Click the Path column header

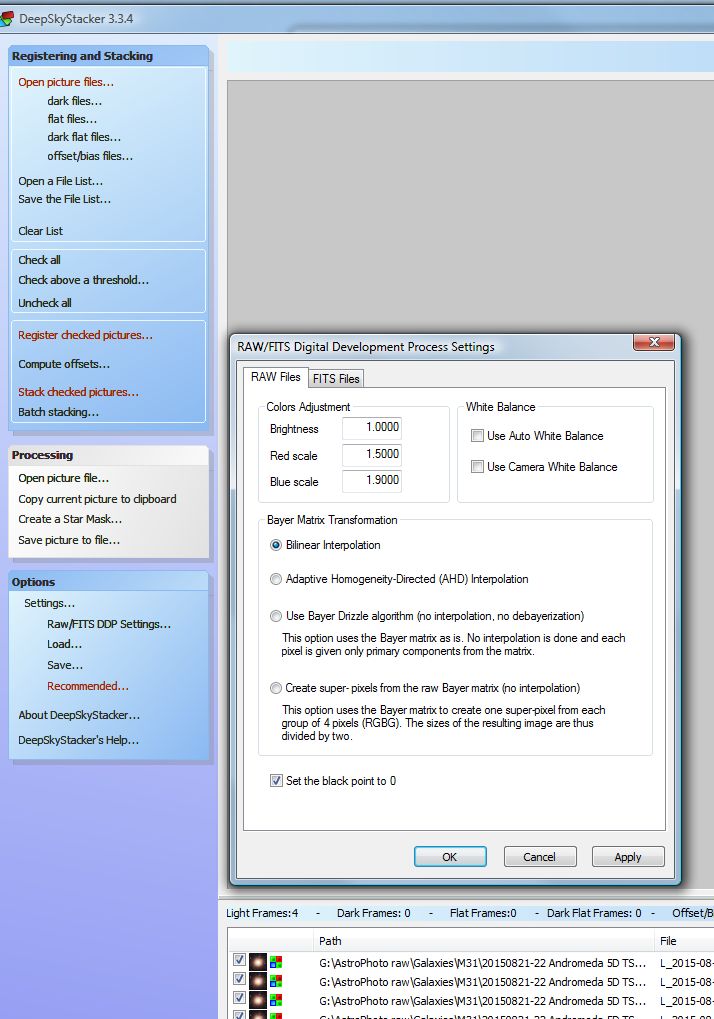click(483, 940)
